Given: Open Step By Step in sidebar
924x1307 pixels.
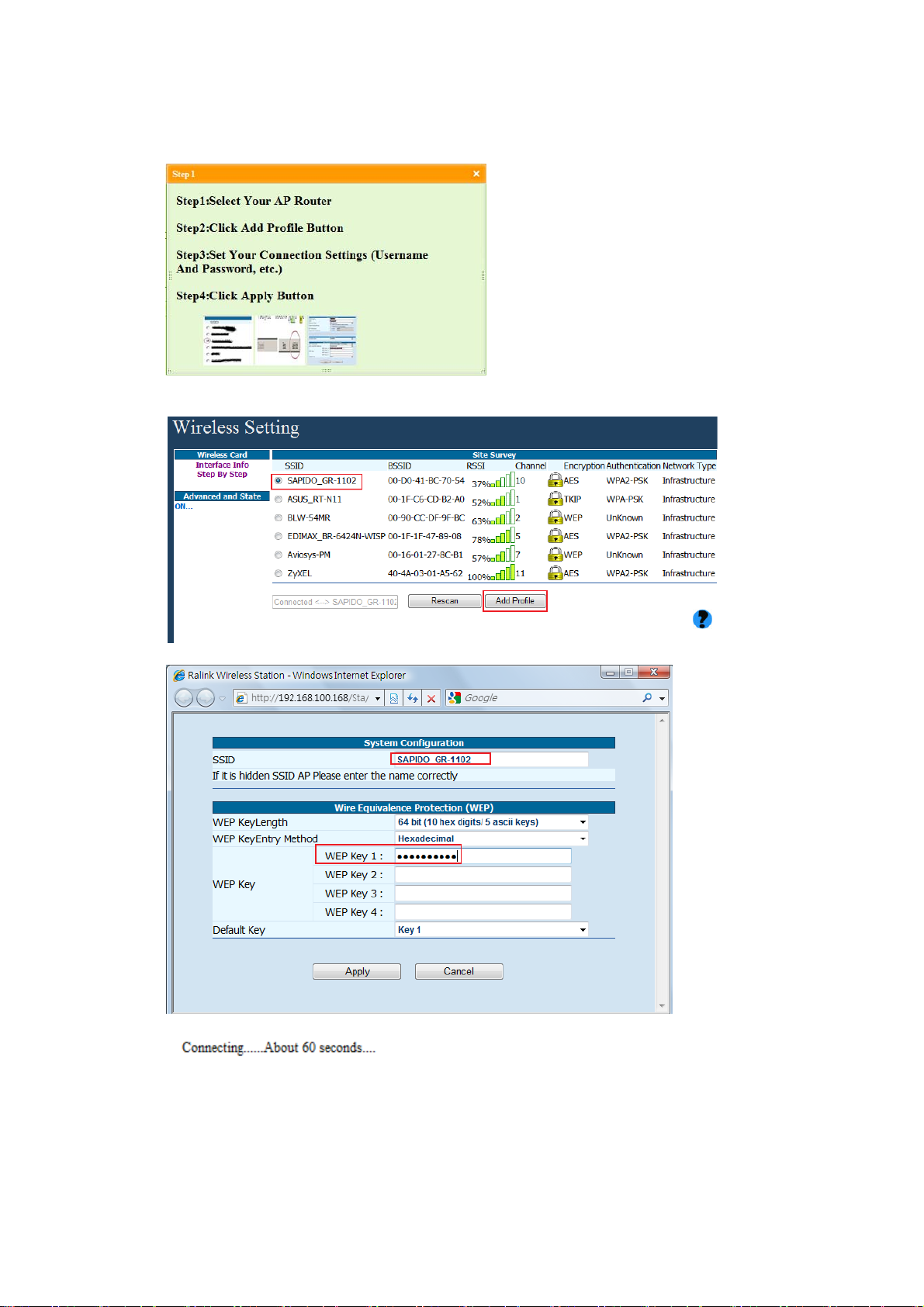Looking at the screenshot, I should (x=222, y=475).
